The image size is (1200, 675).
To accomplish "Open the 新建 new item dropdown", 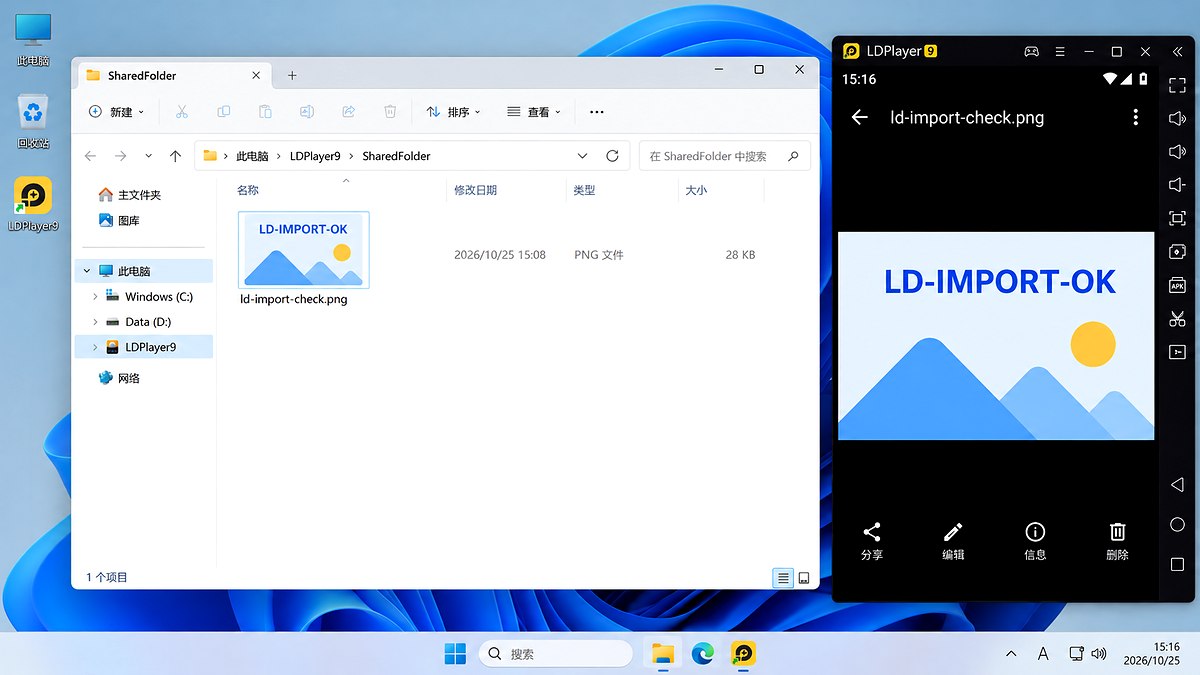I will coord(116,112).
